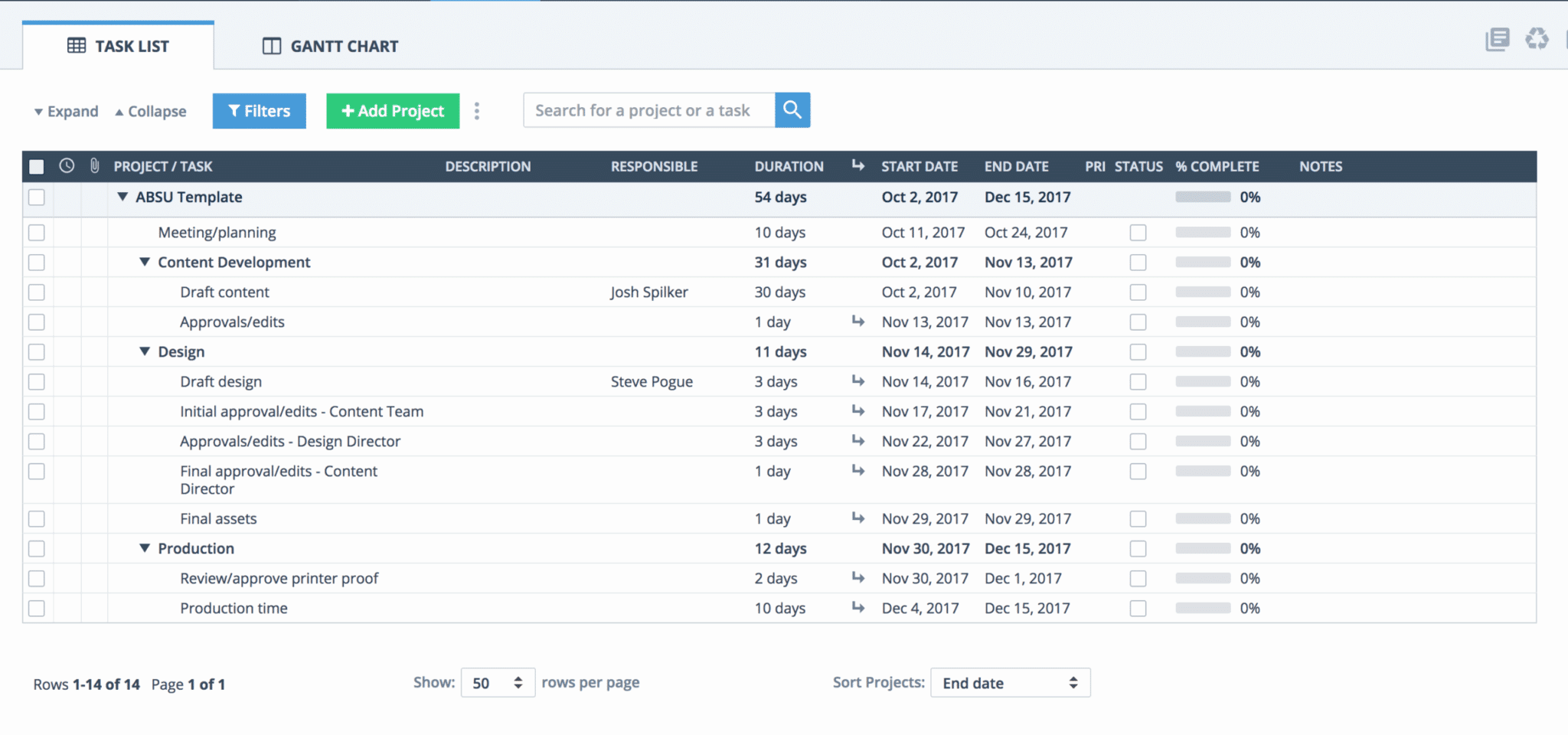
Task: Click dependency arrow for Approvals/edits row
Action: coord(858,322)
